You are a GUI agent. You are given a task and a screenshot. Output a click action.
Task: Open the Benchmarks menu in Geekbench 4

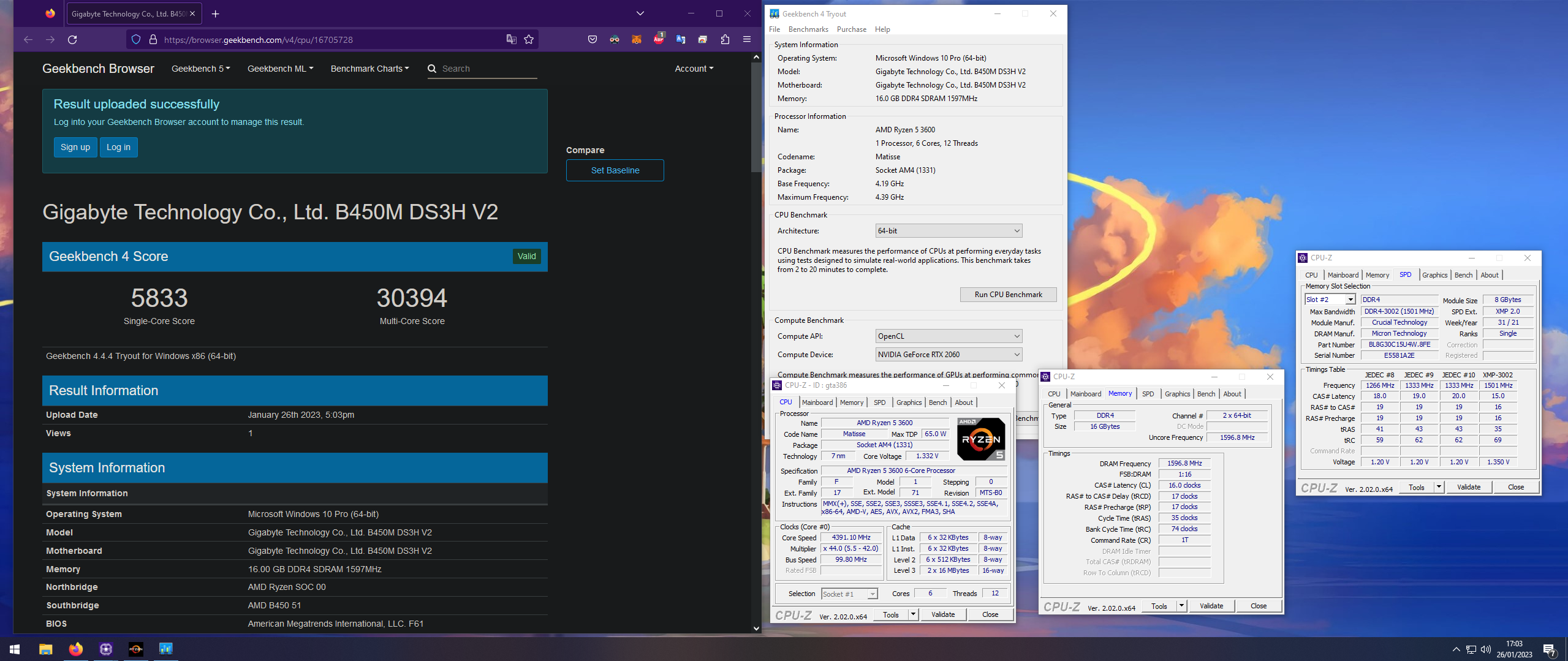(808, 29)
